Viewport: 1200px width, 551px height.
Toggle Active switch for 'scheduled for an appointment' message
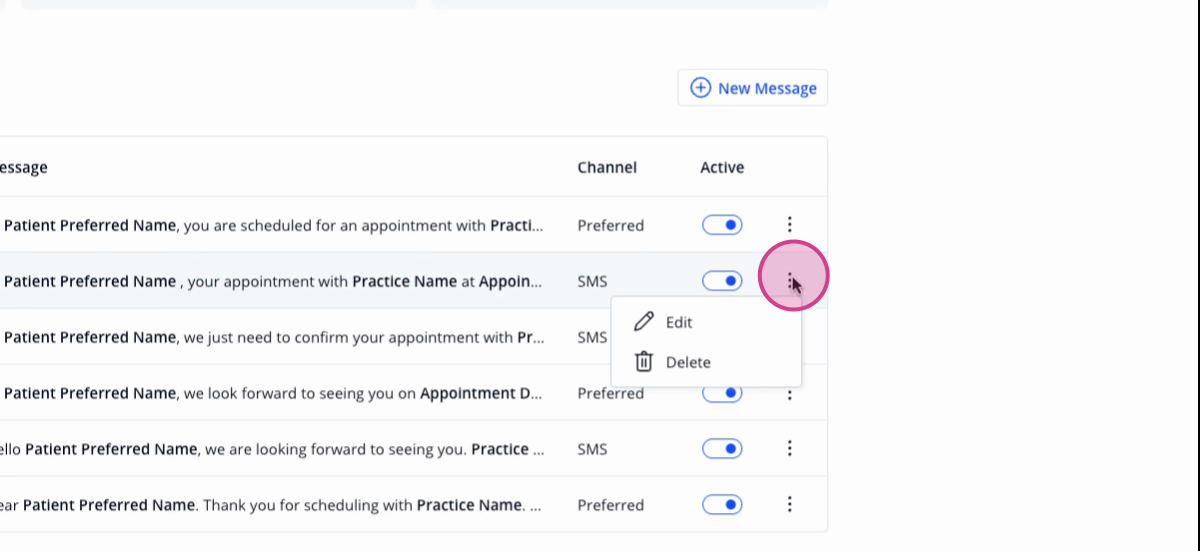tap(722, 225)
